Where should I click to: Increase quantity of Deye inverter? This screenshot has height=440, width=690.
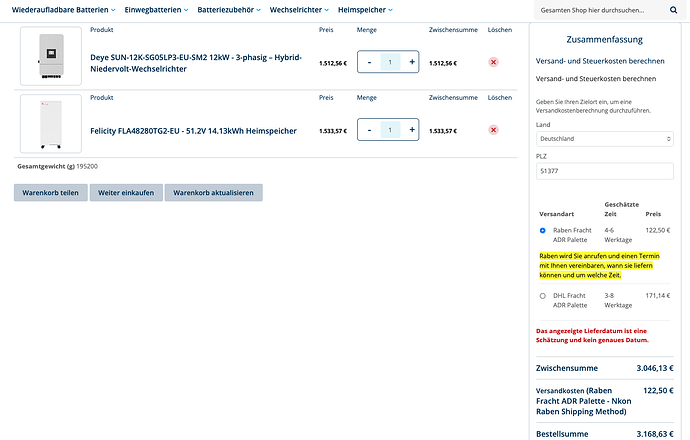click(x=412, y=62)
